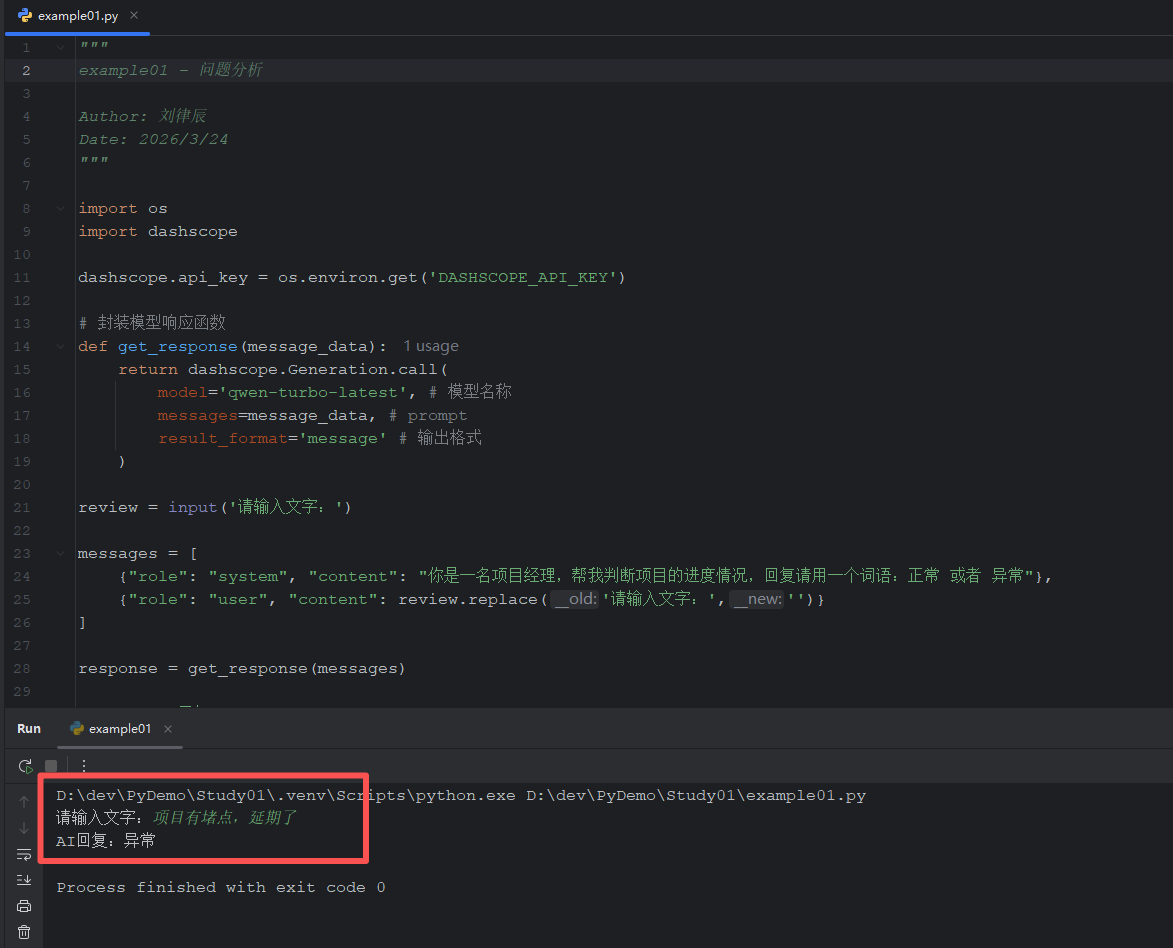Click the get_response function name at line 14
The height and width of the screenshot is (948, 1173).
point(177,346)
